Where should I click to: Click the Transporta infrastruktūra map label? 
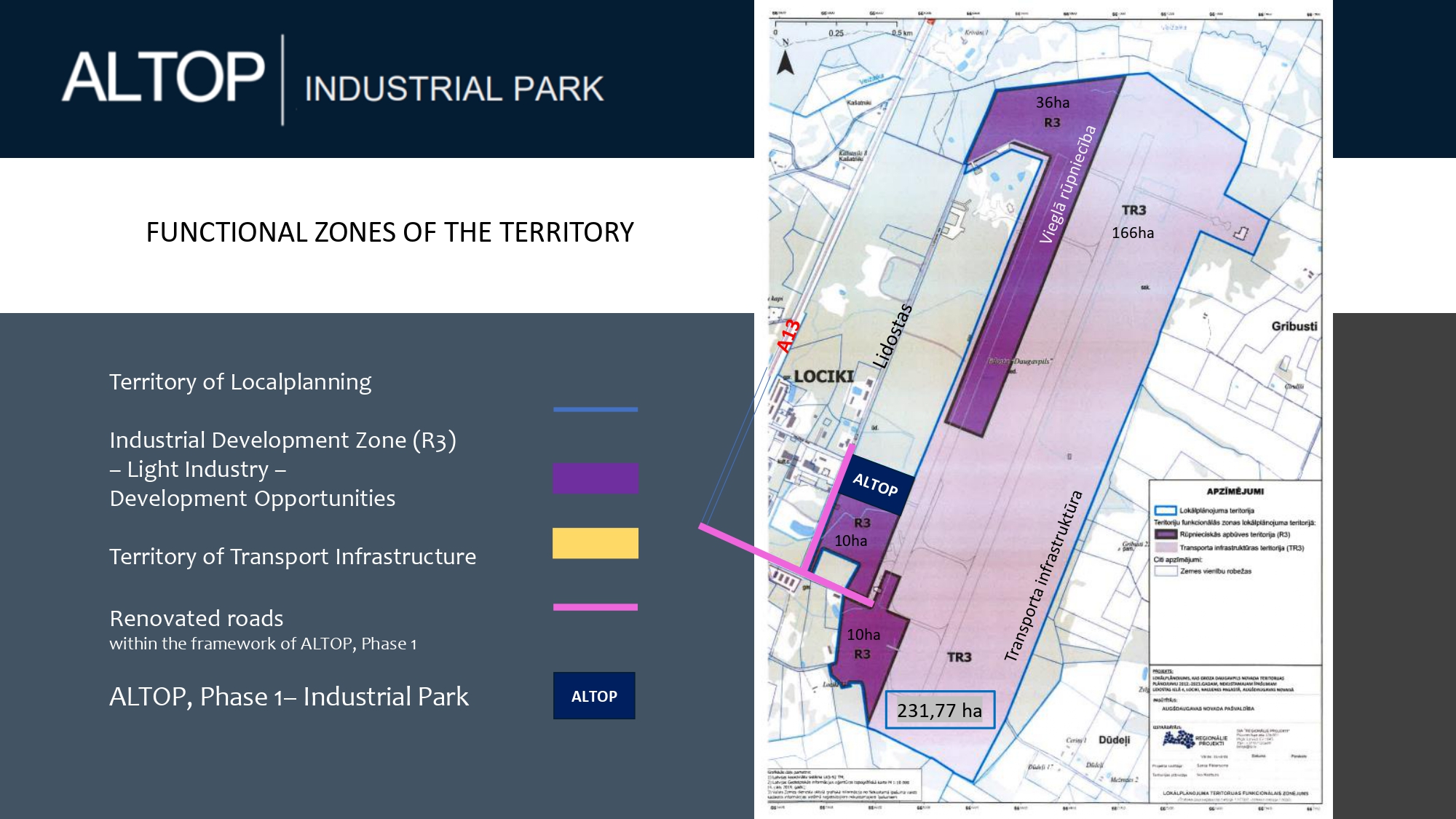tap(1043, 576)
